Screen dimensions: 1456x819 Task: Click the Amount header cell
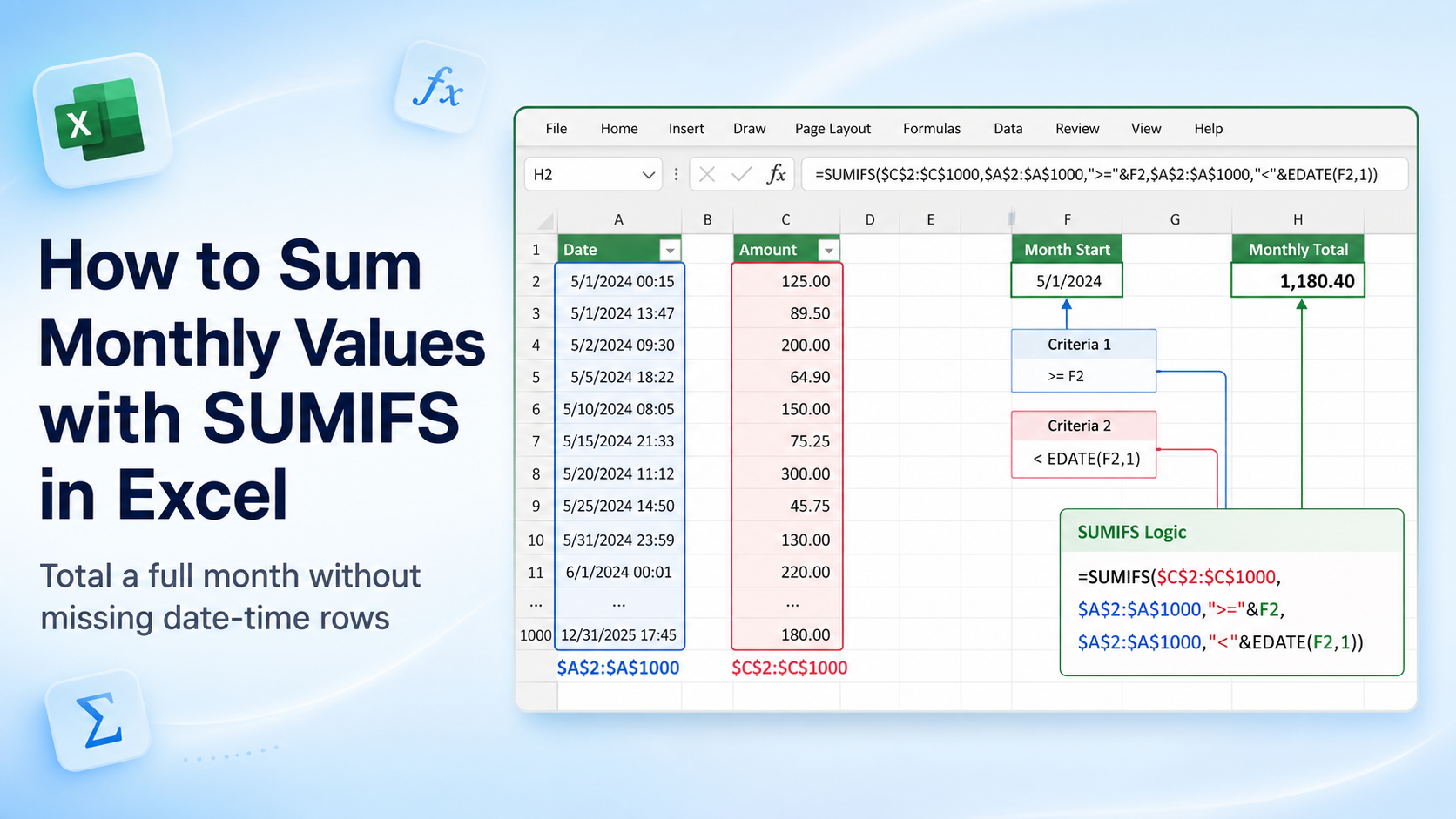[786, 250]
